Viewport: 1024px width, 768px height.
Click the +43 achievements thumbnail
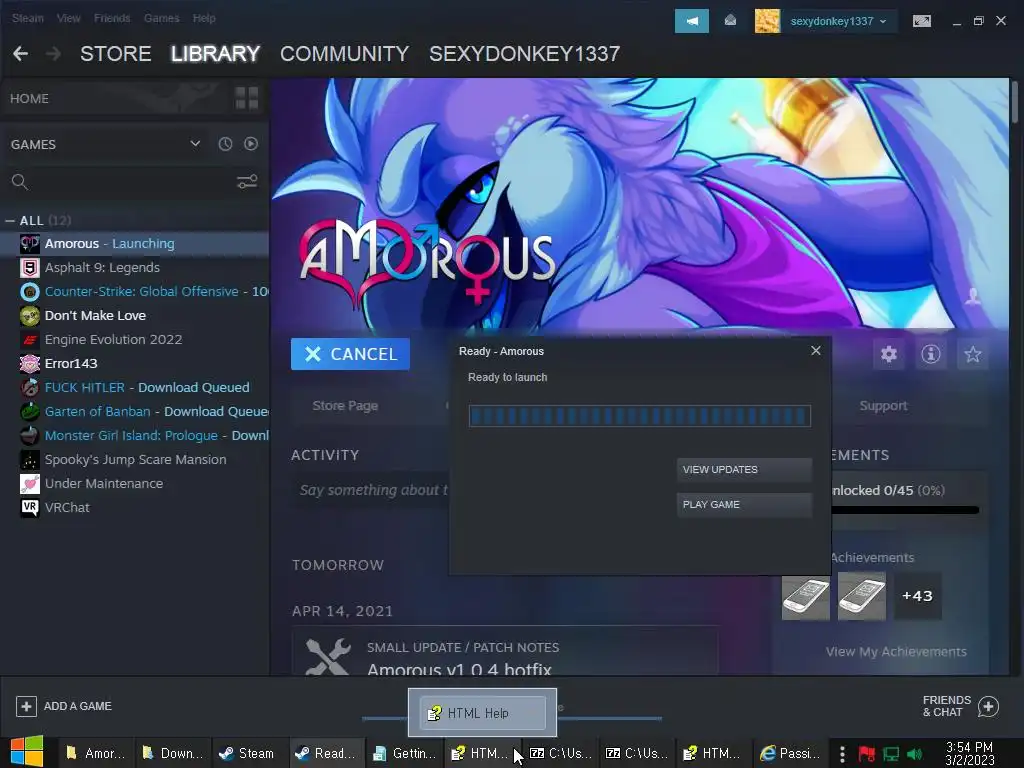tap(918, 596)
